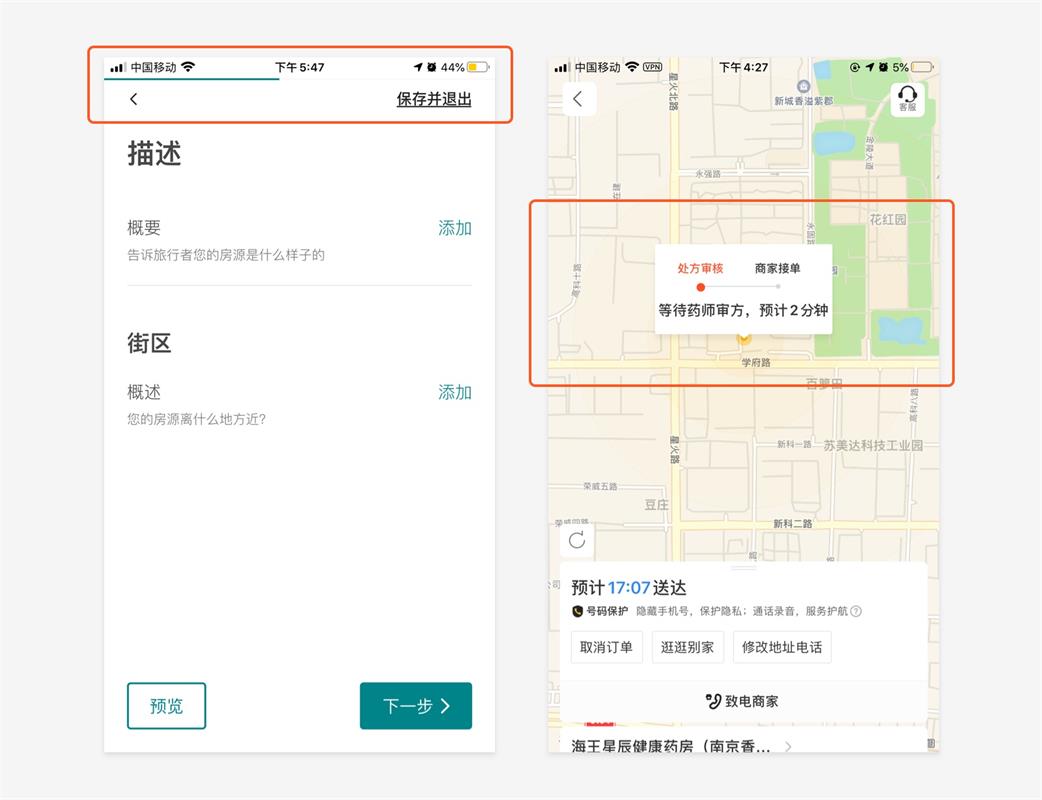Tap the 取消订单 button
This screenshot has width=1042, height=800.
(x=607, y=647)
